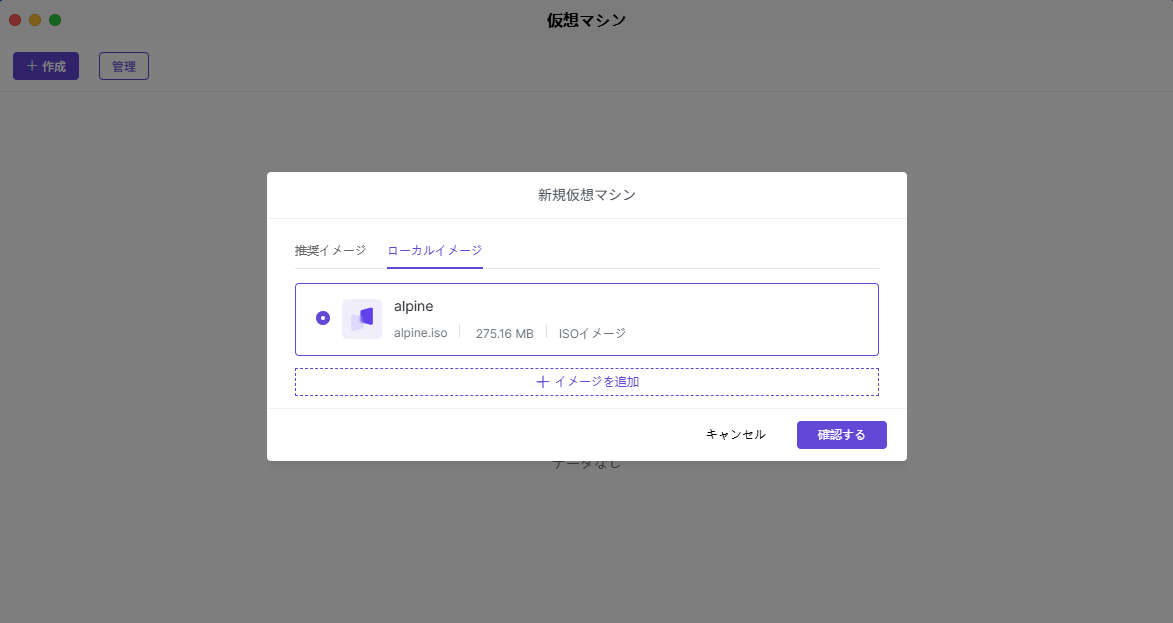This screenshot has height=623, width=1173.
Task: Click the plus icon beside イメージを追加
Action: [x=542, y=382]
